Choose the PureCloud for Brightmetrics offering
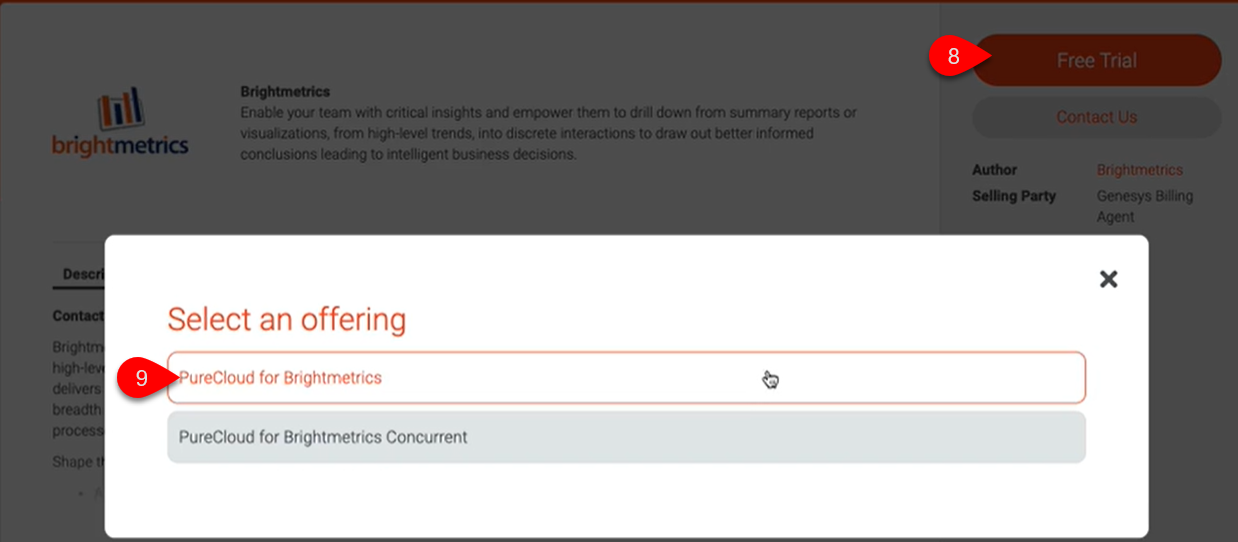 626,378
